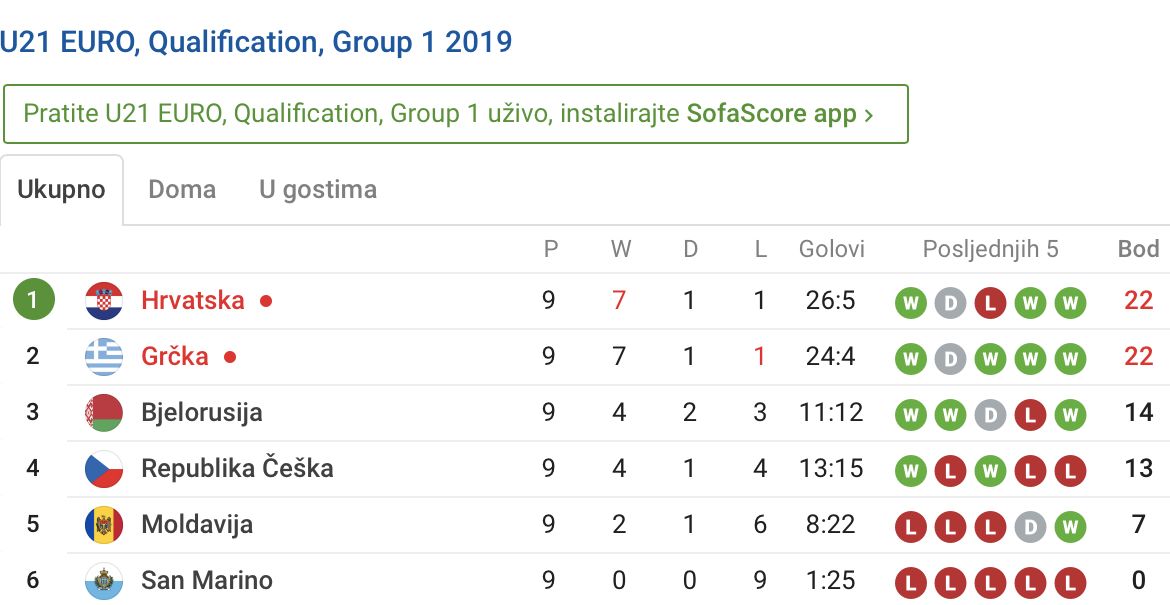
Task: Click the Republika Češka team name
Action: tap(237, 469)
